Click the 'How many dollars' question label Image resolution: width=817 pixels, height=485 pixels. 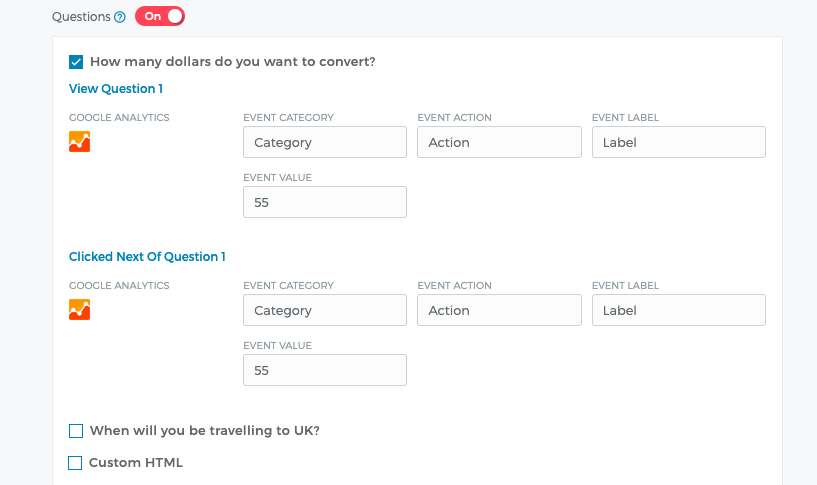[x=233, y=62]
